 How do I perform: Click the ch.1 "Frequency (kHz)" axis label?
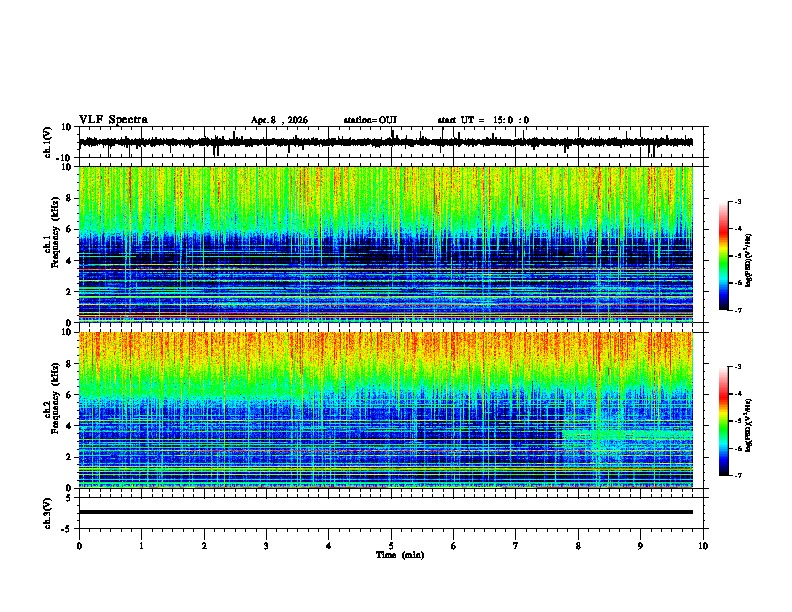click(x=55, y=233)
